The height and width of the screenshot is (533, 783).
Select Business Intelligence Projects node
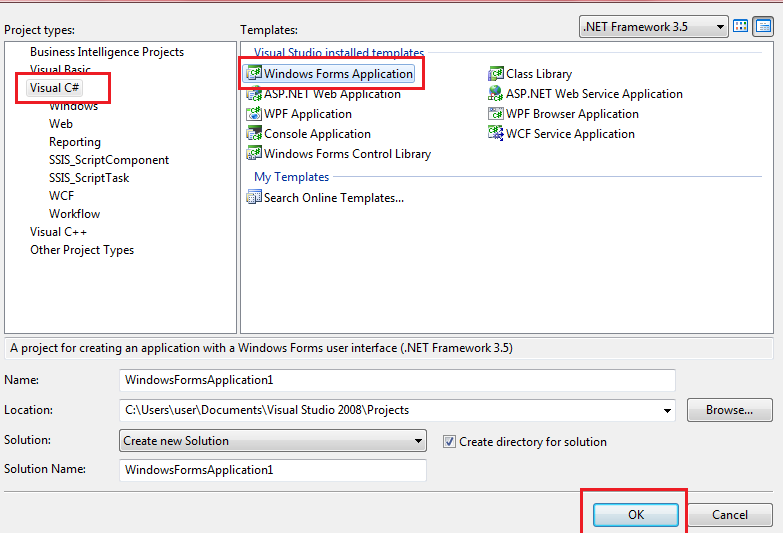(107, 52)
